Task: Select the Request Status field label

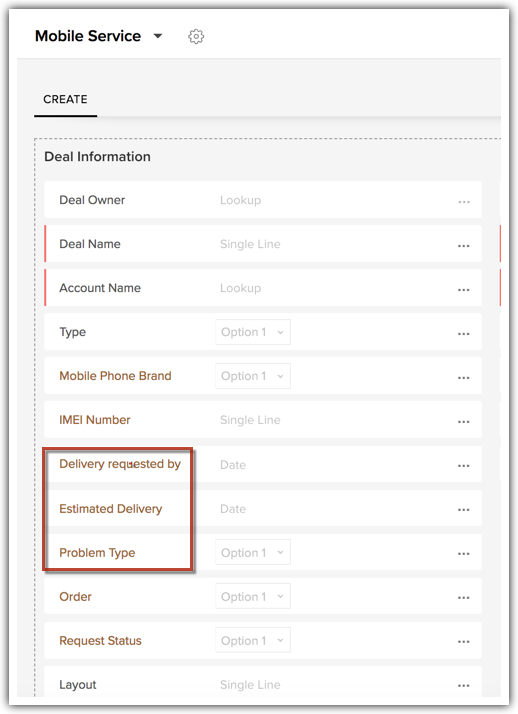Action: (100, 641)
